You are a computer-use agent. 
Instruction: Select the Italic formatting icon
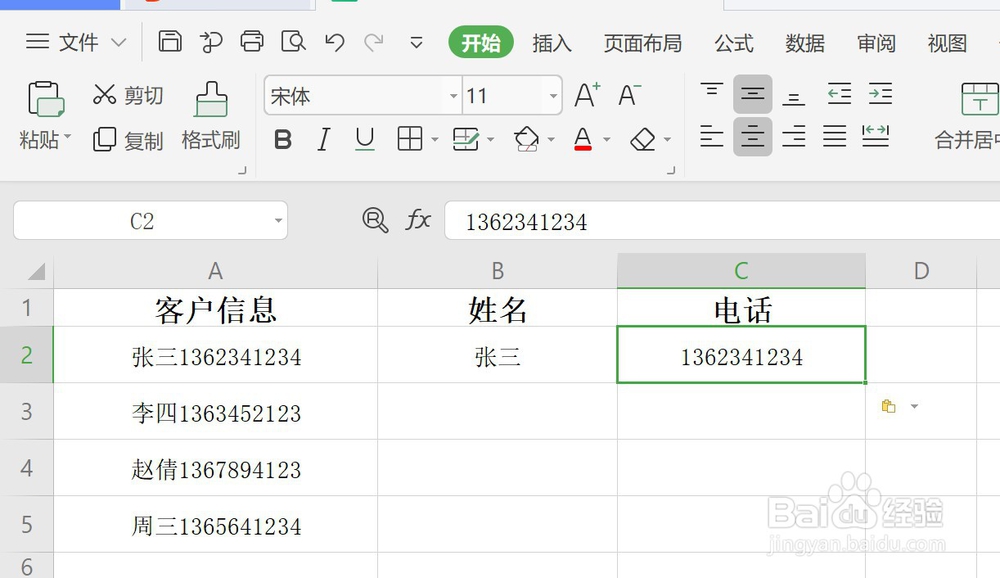click(x=323, y=140)
